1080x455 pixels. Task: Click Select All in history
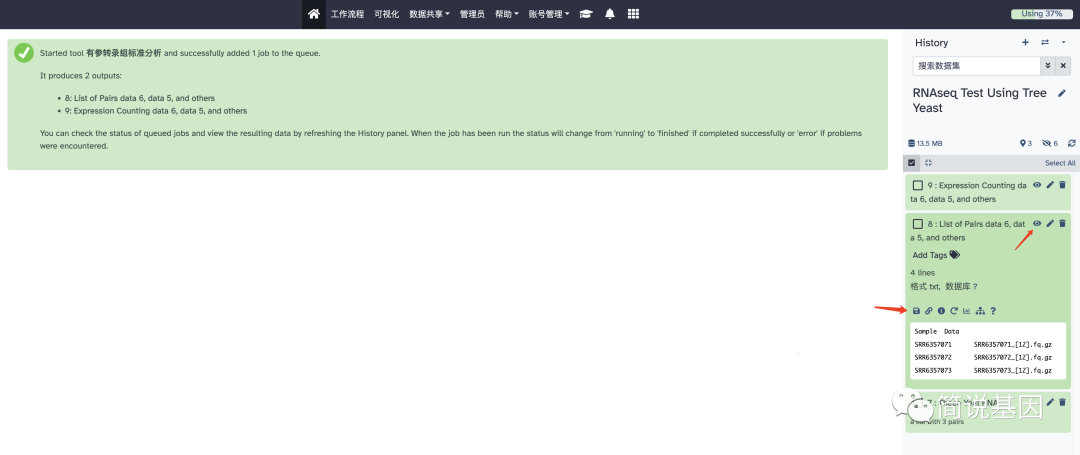pos(1060,163)
